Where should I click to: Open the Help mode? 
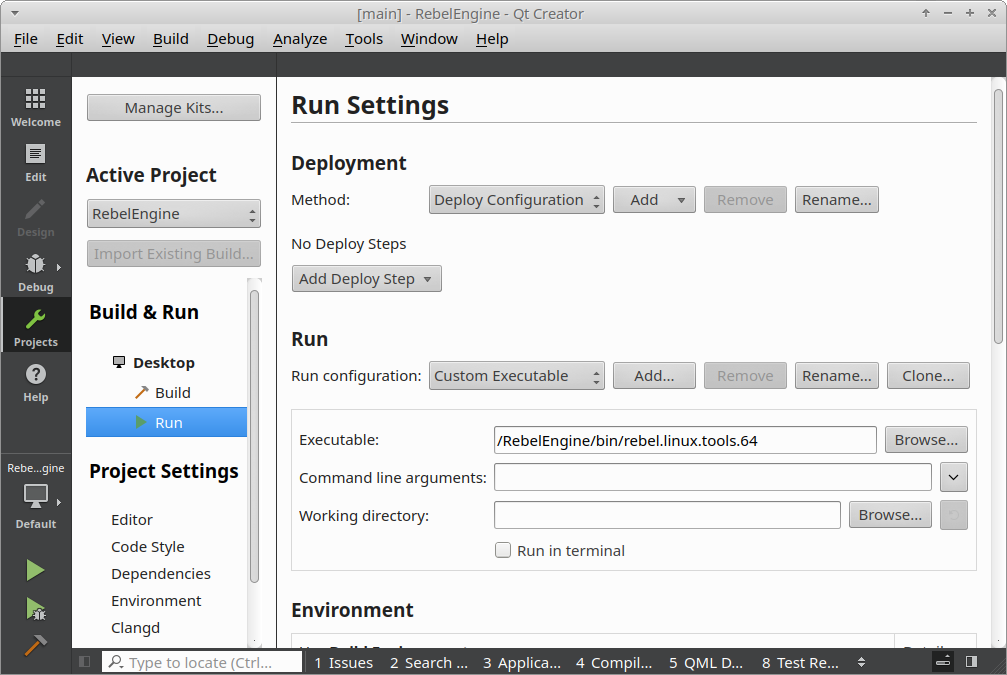point(35,383)
